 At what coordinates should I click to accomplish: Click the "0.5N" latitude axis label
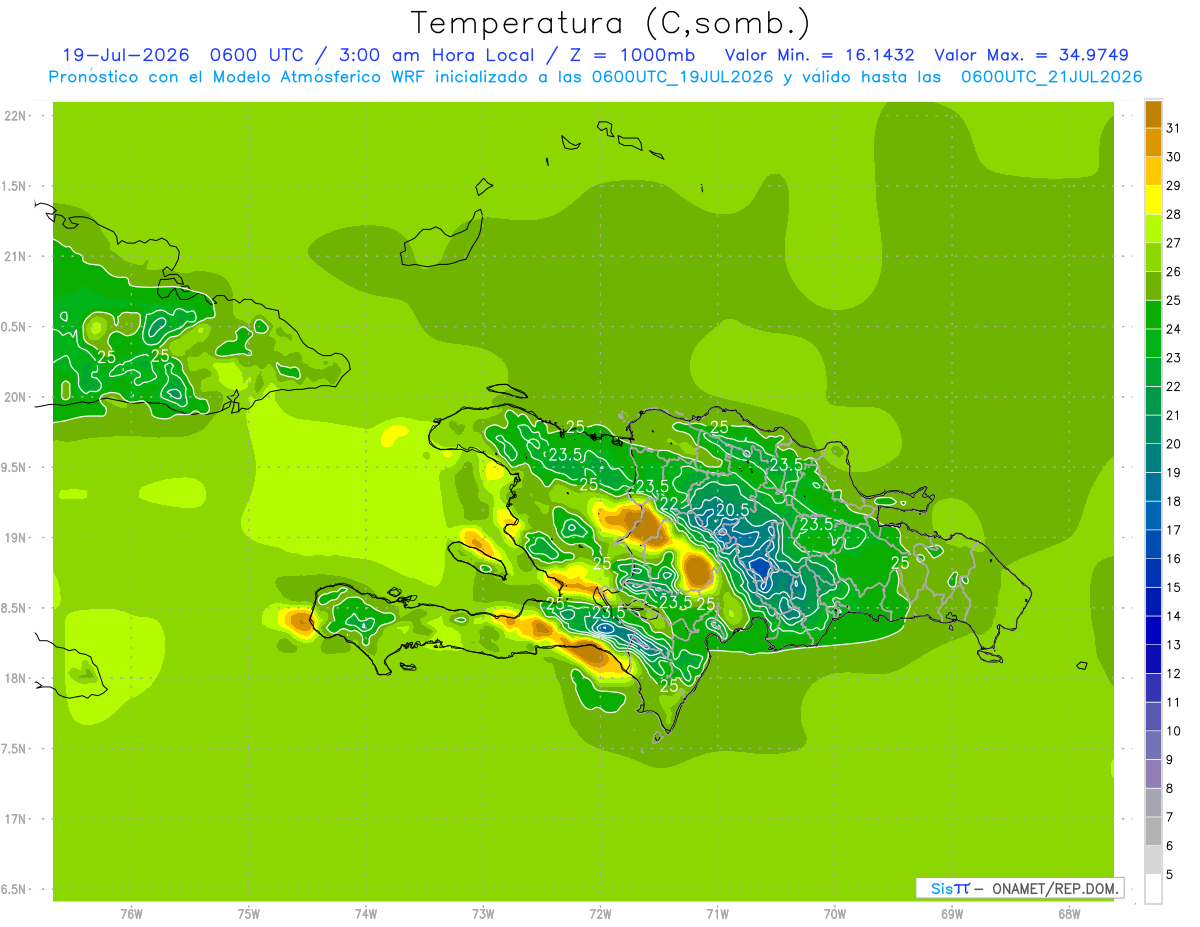click(x=14, y=327)
